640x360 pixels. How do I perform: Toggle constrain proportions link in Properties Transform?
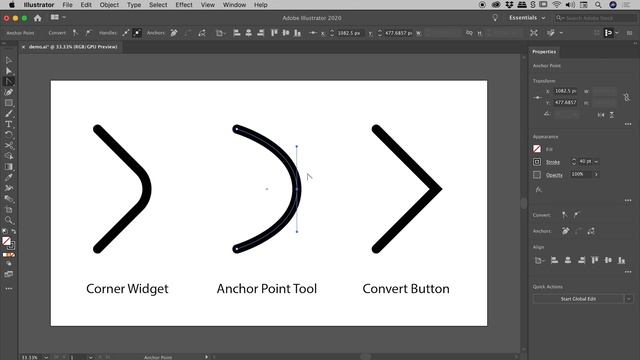[627, 97]
